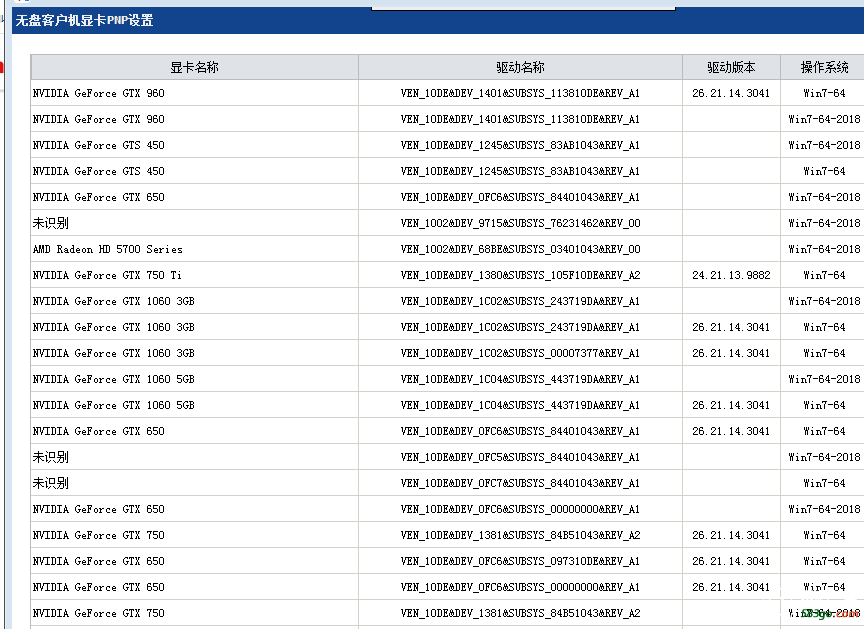Image resolution: width=864 pixels, height=629 pixels.
Task: Click the 驱动名称 column header
Action: [520, 67]
